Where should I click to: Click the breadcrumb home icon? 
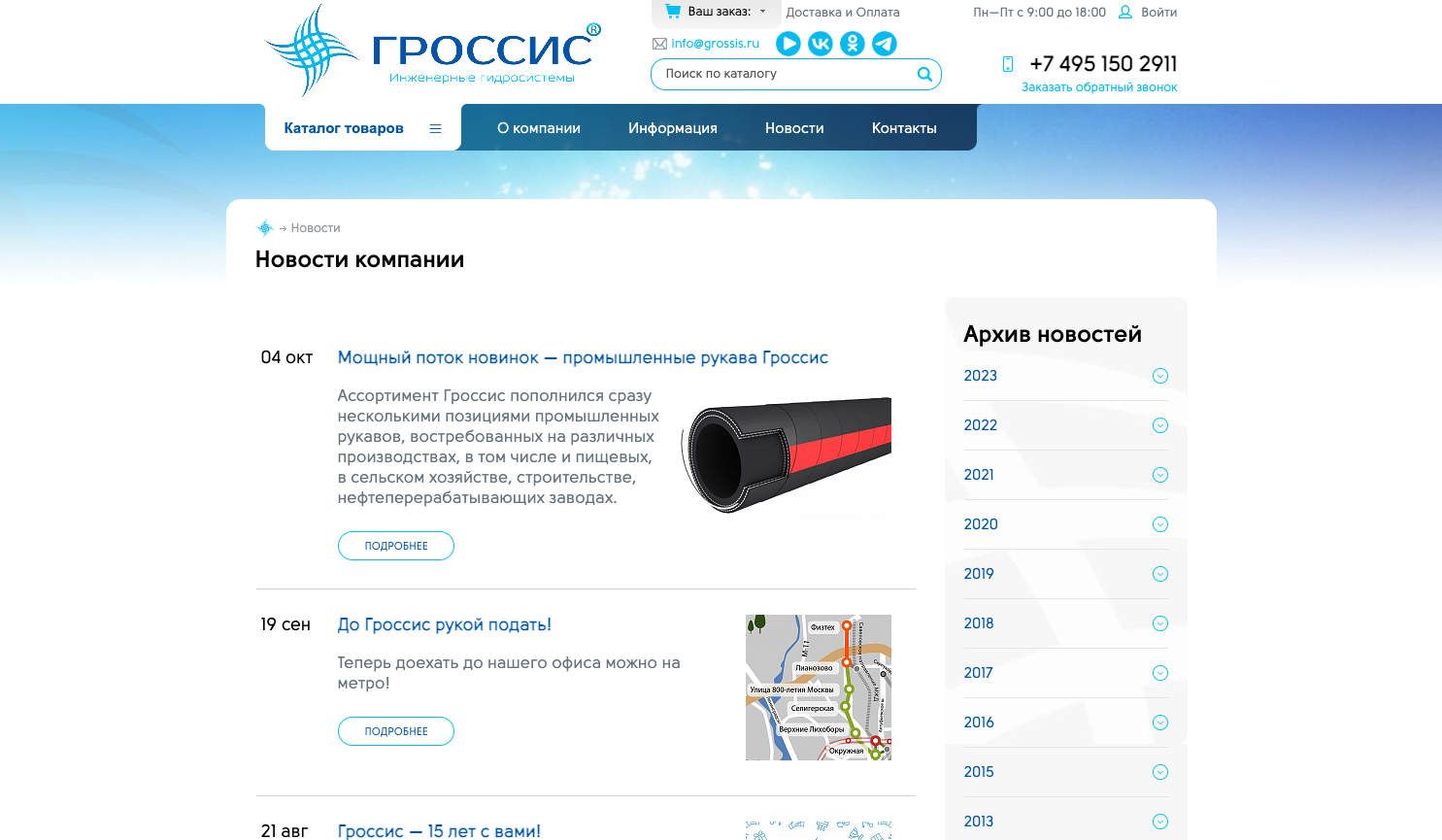click(264, 228)
